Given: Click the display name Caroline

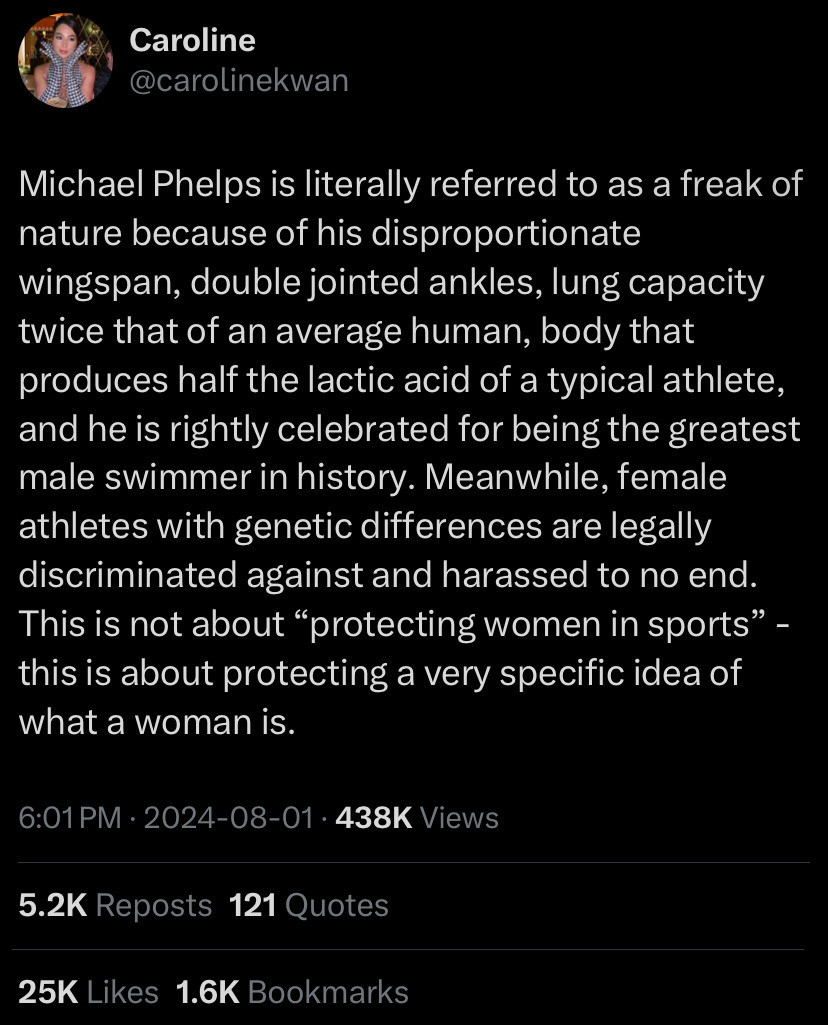Looking at the screenshot, I should [192, 41].
